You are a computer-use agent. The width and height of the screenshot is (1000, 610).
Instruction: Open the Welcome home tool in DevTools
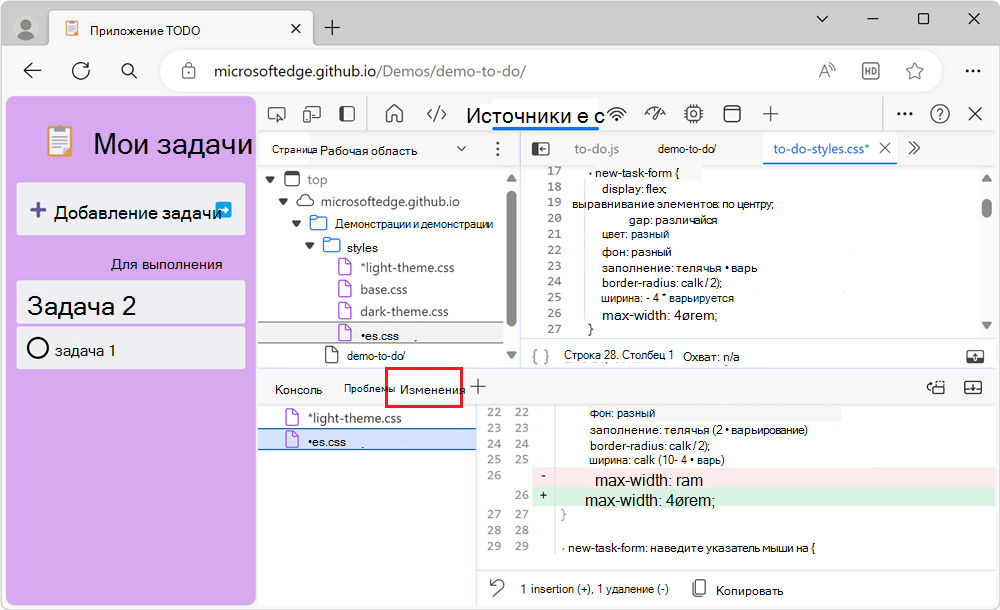pos(394,114)
